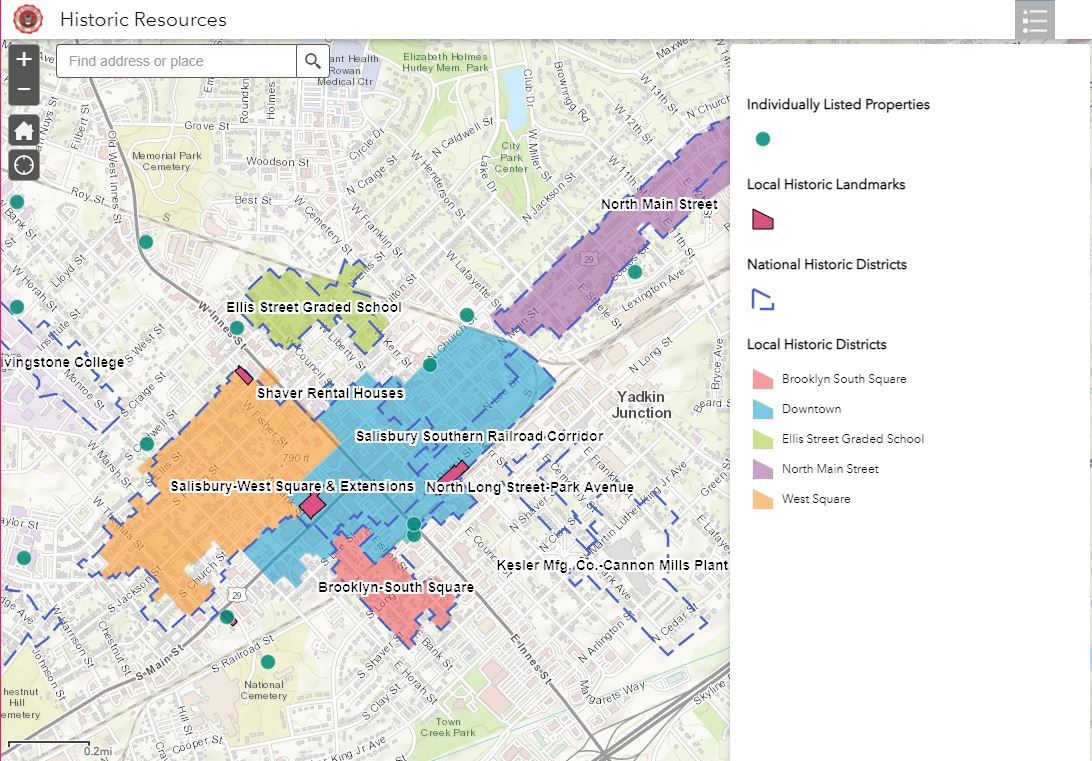Select the 'Brooklyn South Square' legend entry text
Image resolution: width=1092 pixels, height=761 pixels.
pos(844,379)
